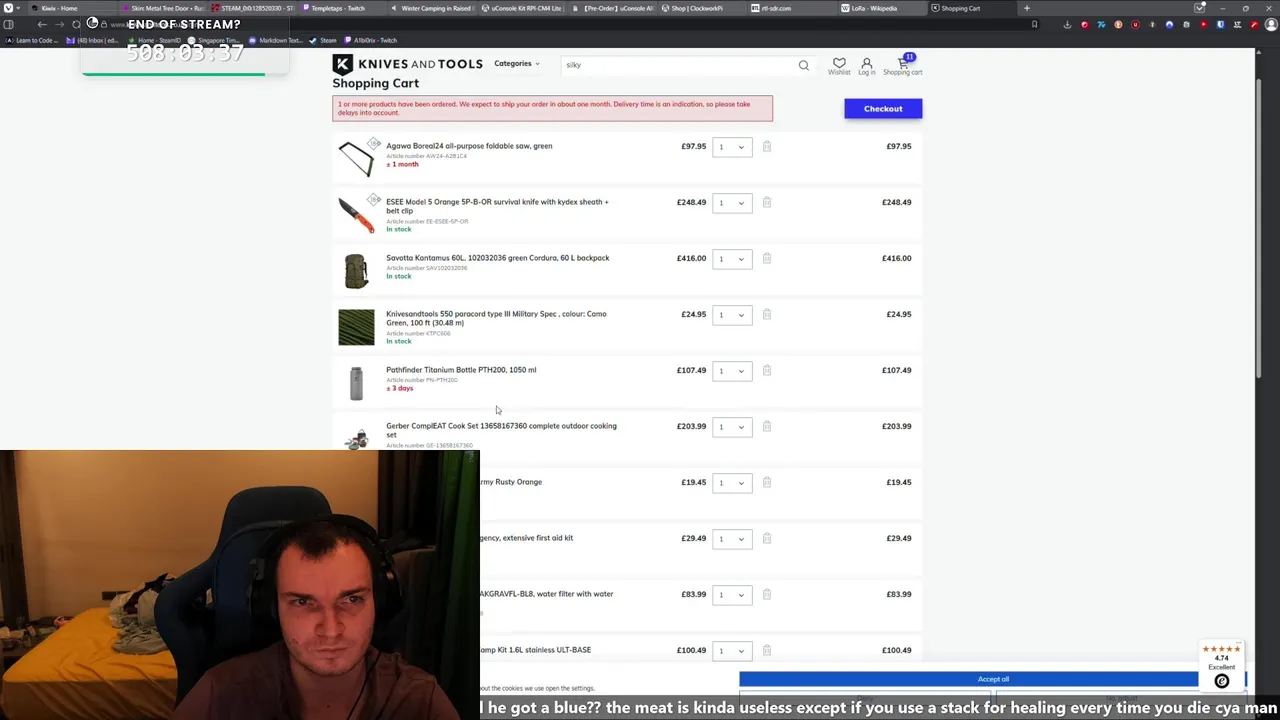The width and height of the screenshot is (1280, 720).
Task: Change quantity for the Agawa Boreal24 saw
Action: coord(732,147)
